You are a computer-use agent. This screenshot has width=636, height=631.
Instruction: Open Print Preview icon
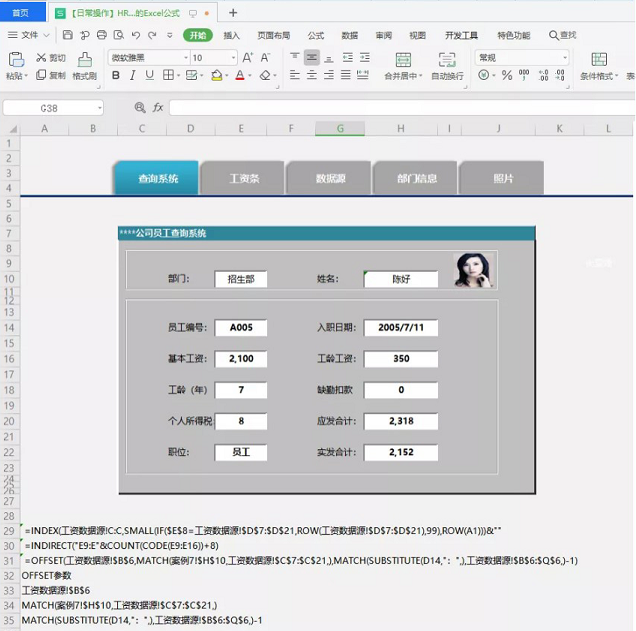click(118, 35)
